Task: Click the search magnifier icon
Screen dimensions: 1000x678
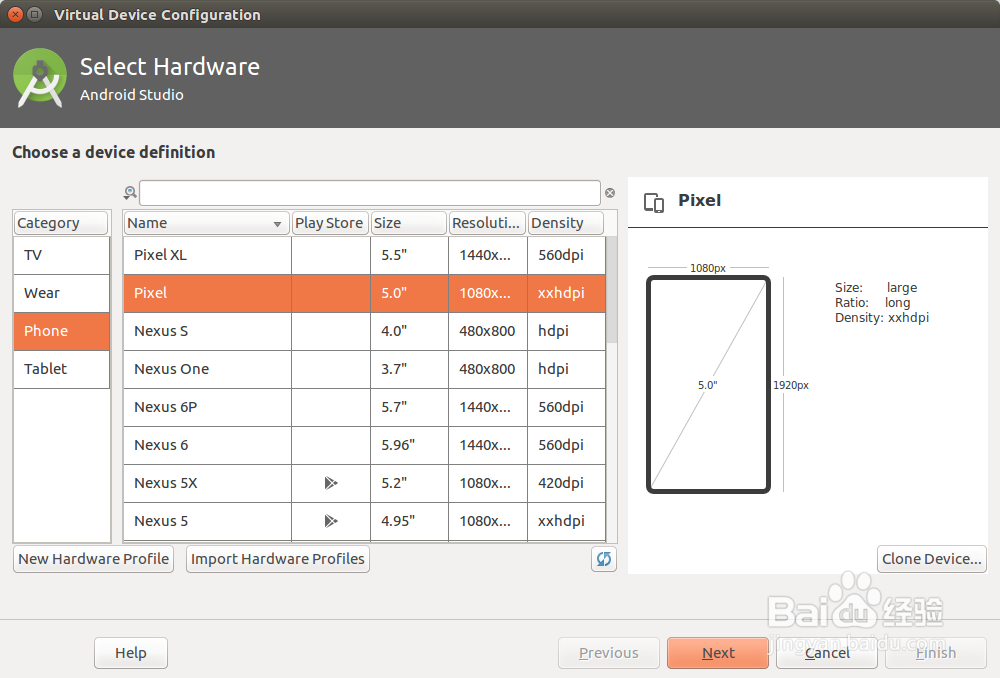Action: 130,193
